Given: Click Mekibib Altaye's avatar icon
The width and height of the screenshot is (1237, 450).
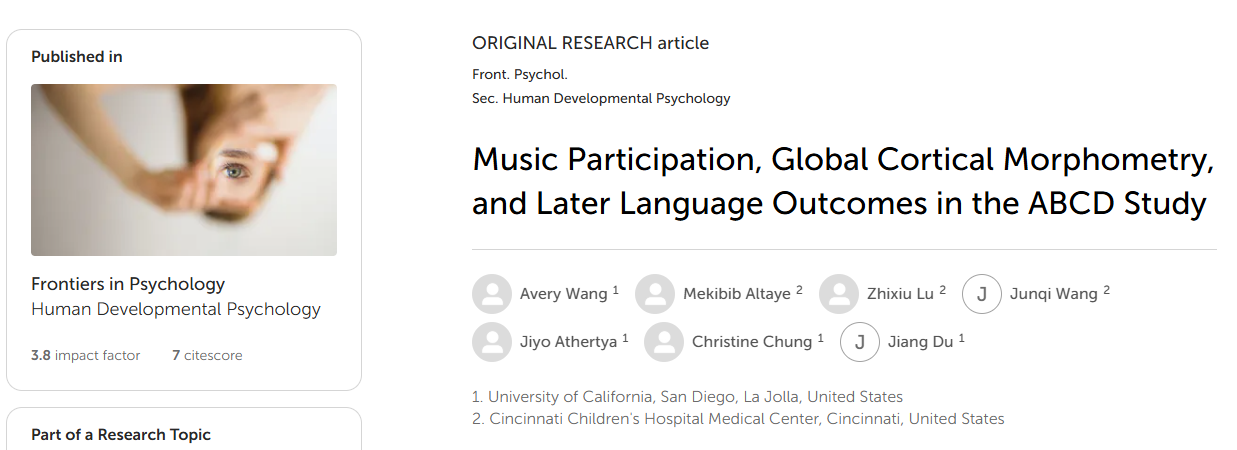Looking at the screenshot, I should coord(655,294).
